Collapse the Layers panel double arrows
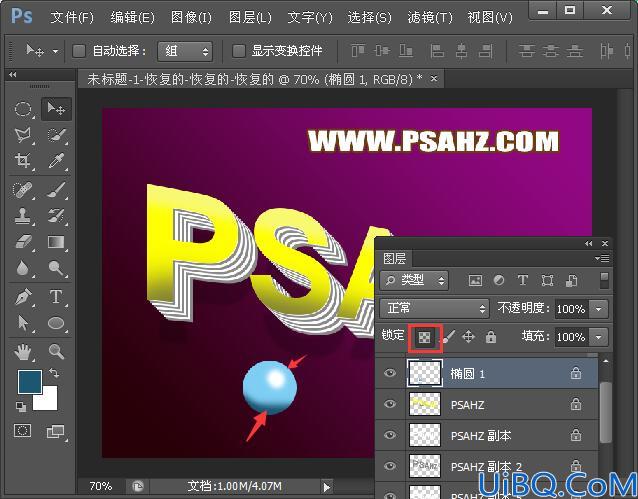Viewport: 638px width, 499px height. click(x=589, y=243)
